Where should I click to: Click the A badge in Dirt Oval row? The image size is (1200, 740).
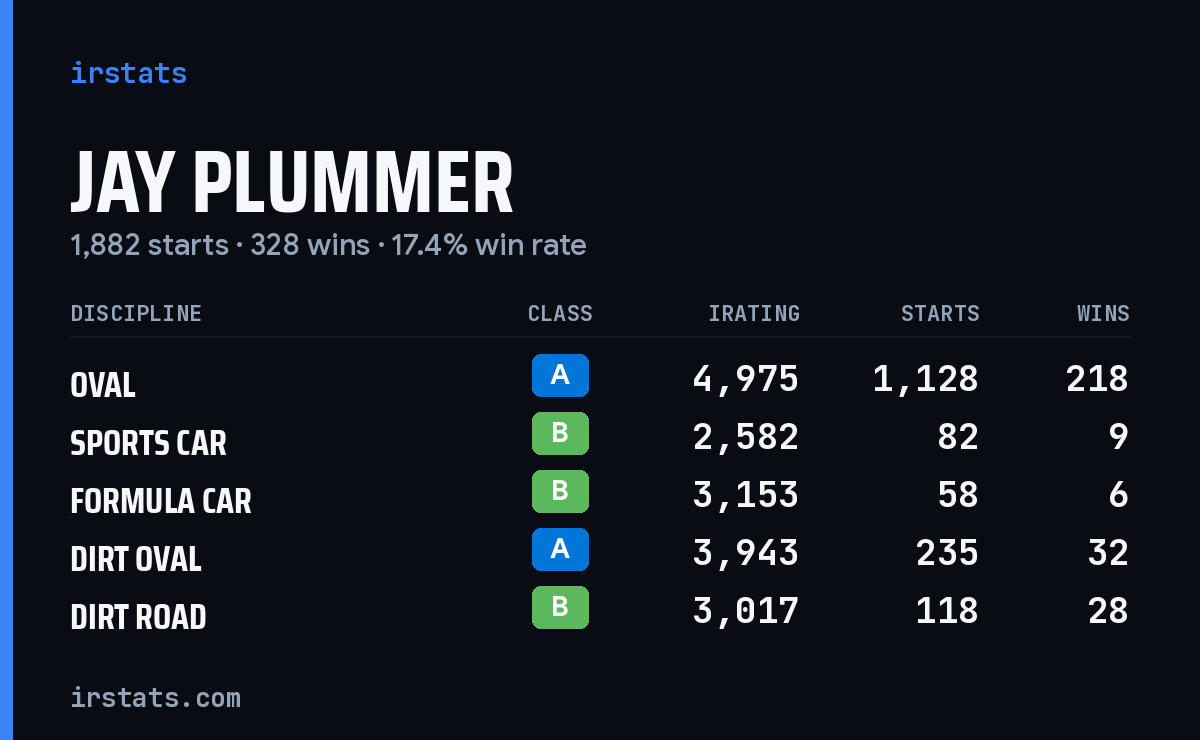[560, 549]
